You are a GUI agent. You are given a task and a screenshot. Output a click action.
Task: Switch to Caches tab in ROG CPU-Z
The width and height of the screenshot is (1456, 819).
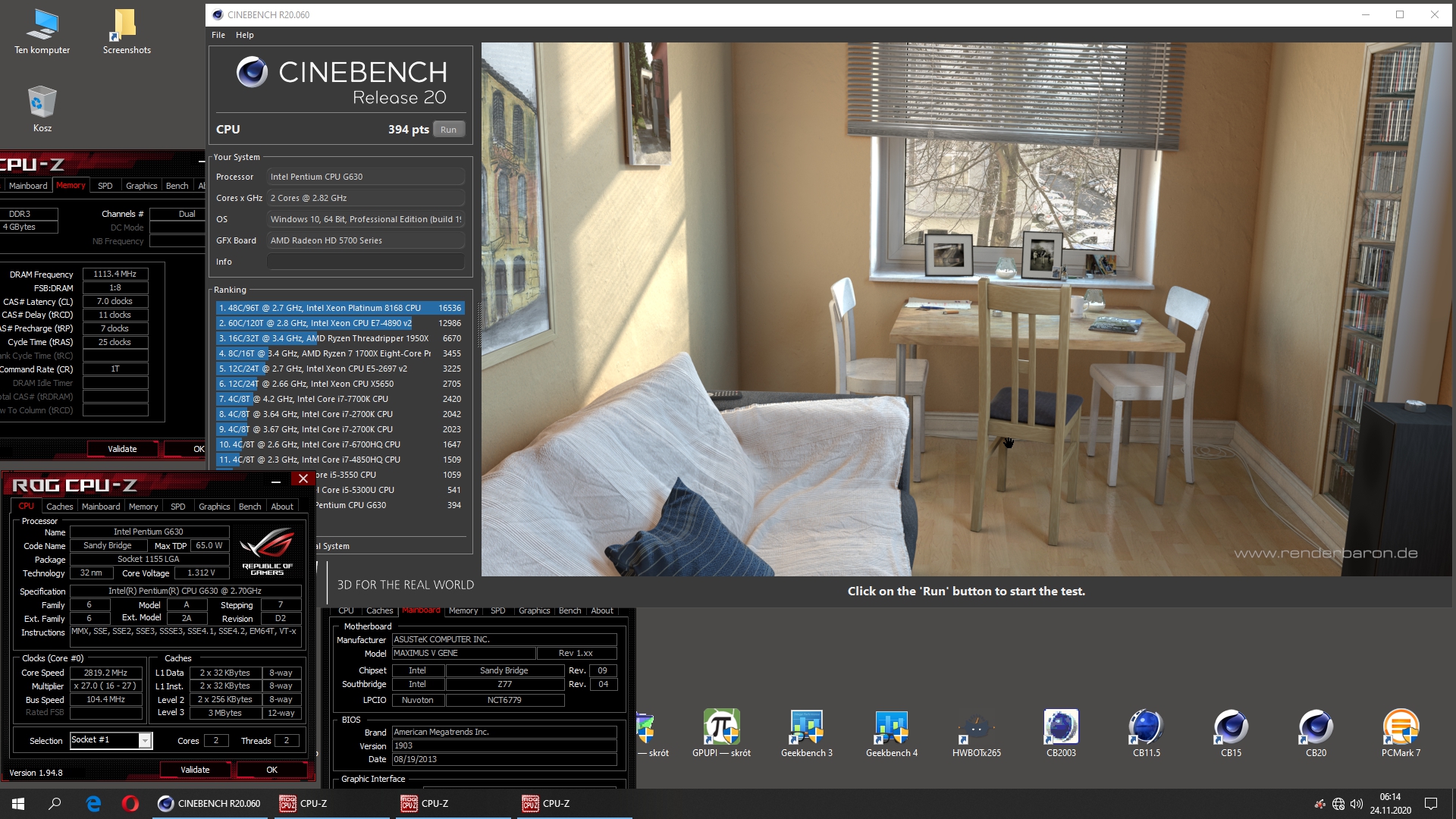click(59, 507)
